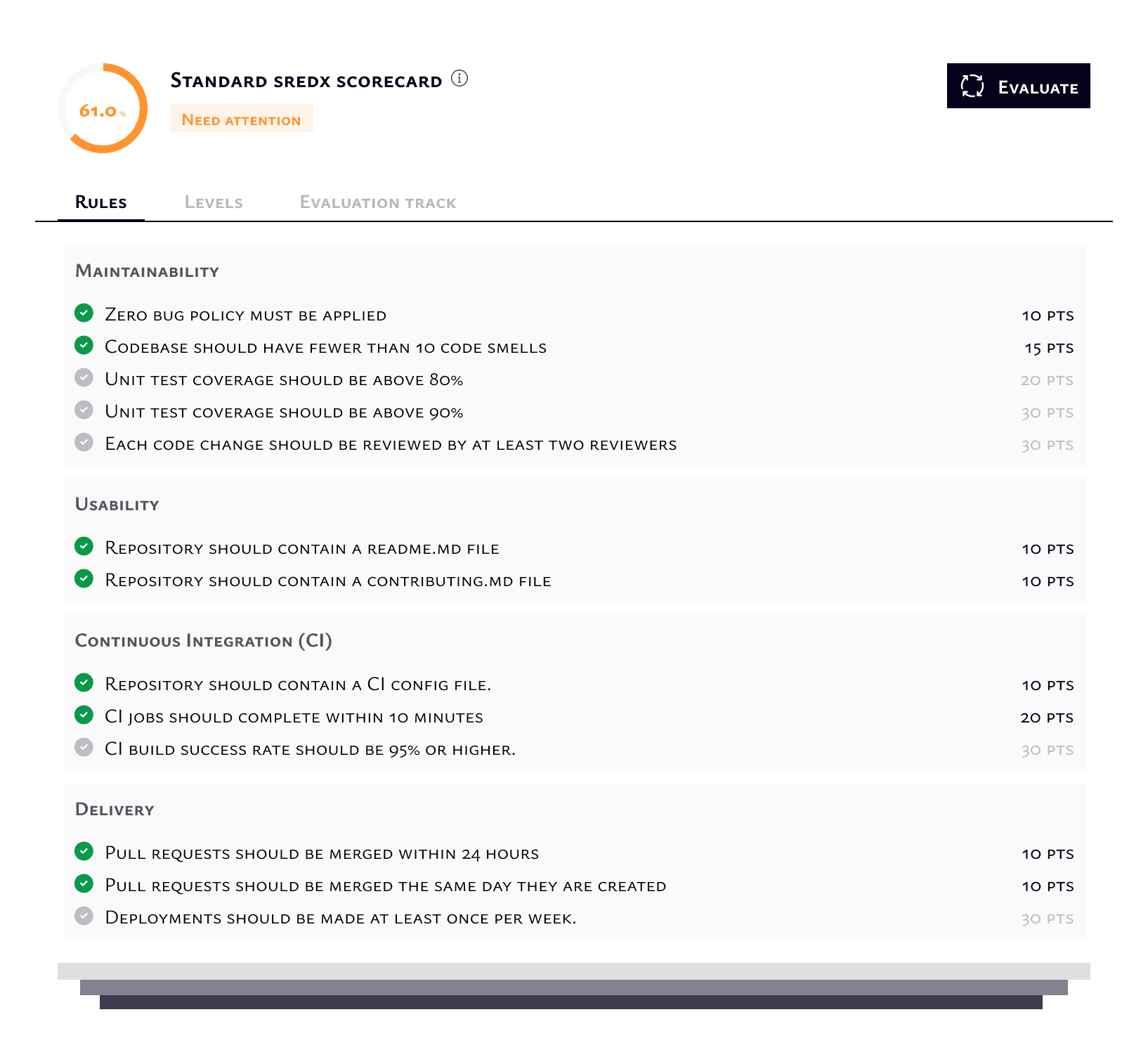Click gray check for coverage above 80%
The width and height of the screenshot is (1148, 1050).
[x=84, y=377]
